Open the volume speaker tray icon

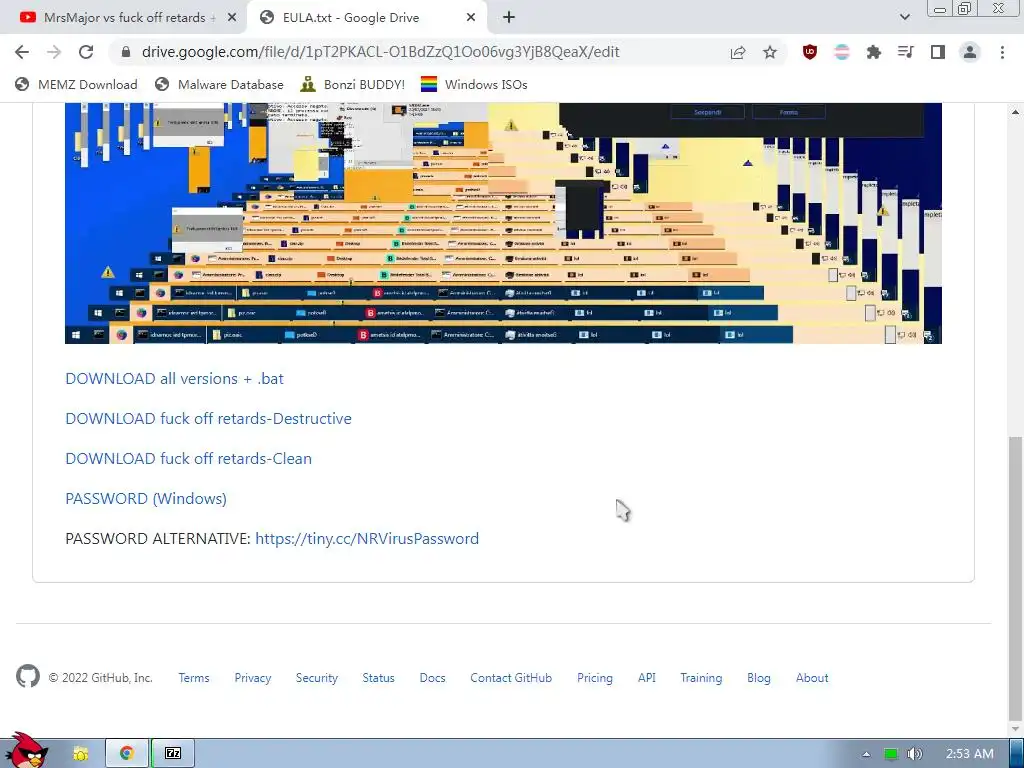[x=915, y=754]
